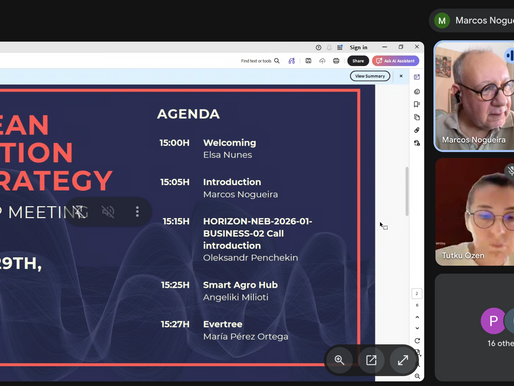Open the presentation in a new window

tap(371, 360)
